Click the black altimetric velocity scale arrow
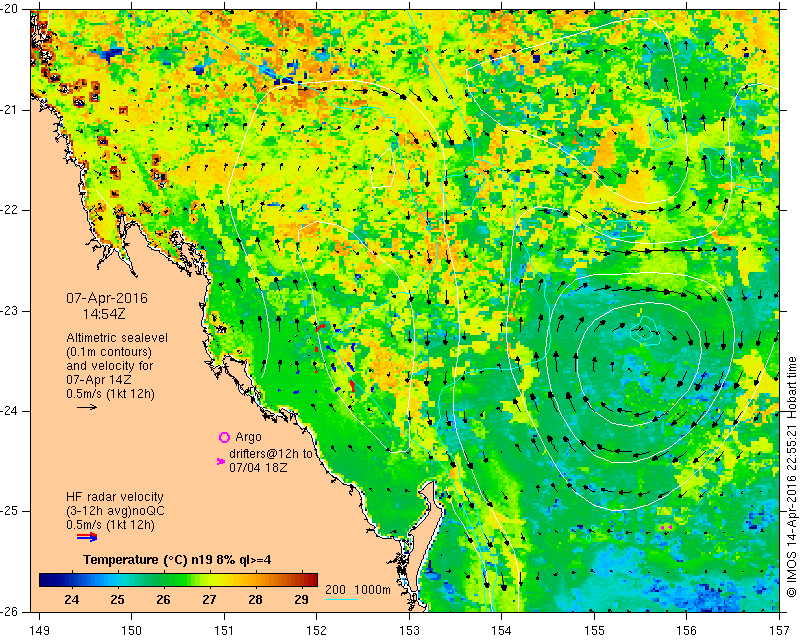This screenshot has width=800, height=640. (87, 407)
